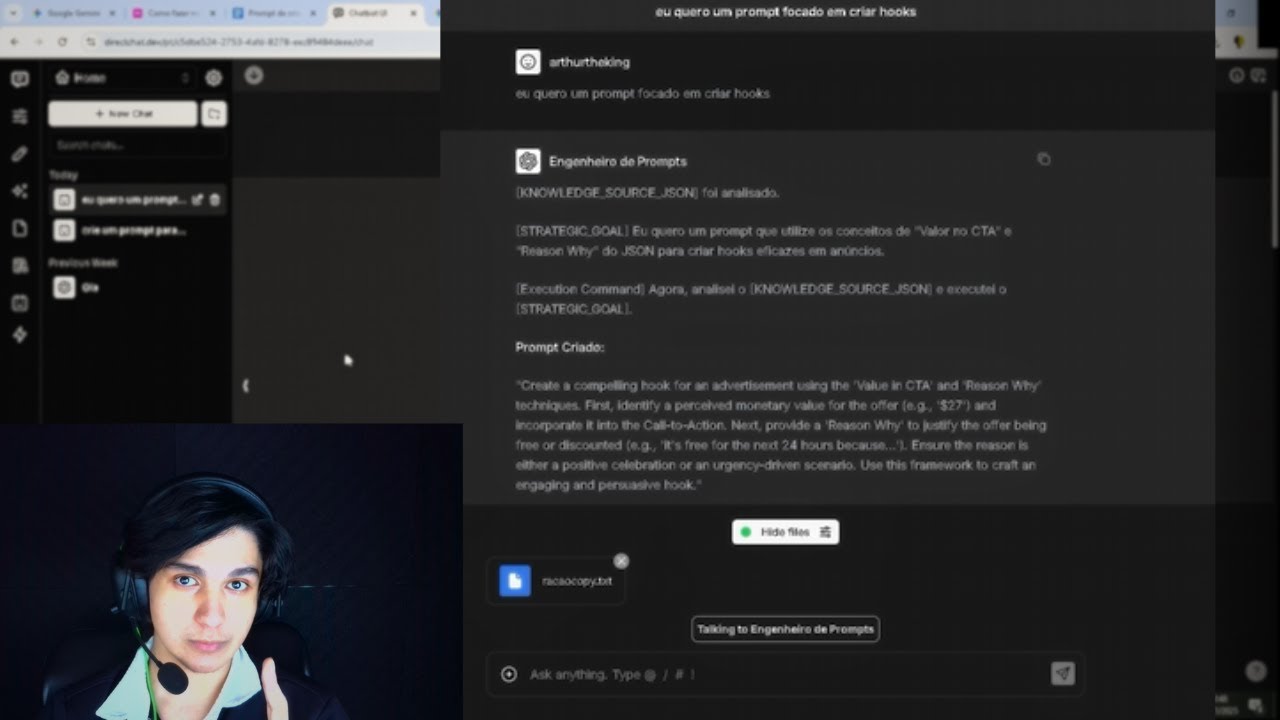Screen dimensions: 1280x720
Task: Open the Models sparkles icon in the sidebar
Action: coord(20,191)
